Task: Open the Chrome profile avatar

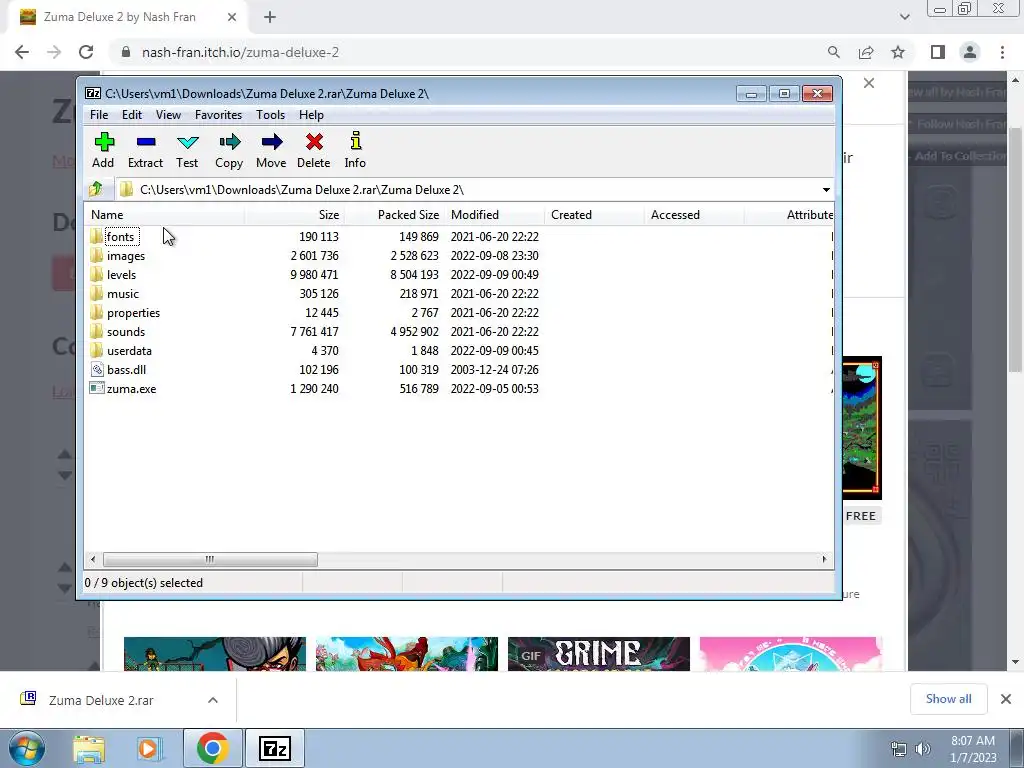Action: coord(970,52)
